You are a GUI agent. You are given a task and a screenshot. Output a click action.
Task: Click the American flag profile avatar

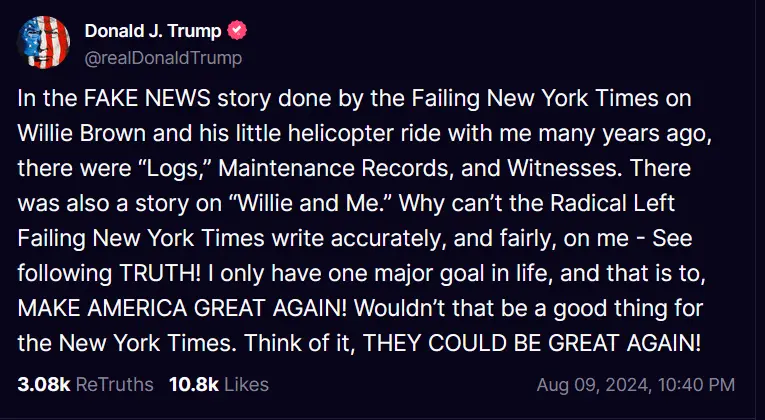point(43,43)
